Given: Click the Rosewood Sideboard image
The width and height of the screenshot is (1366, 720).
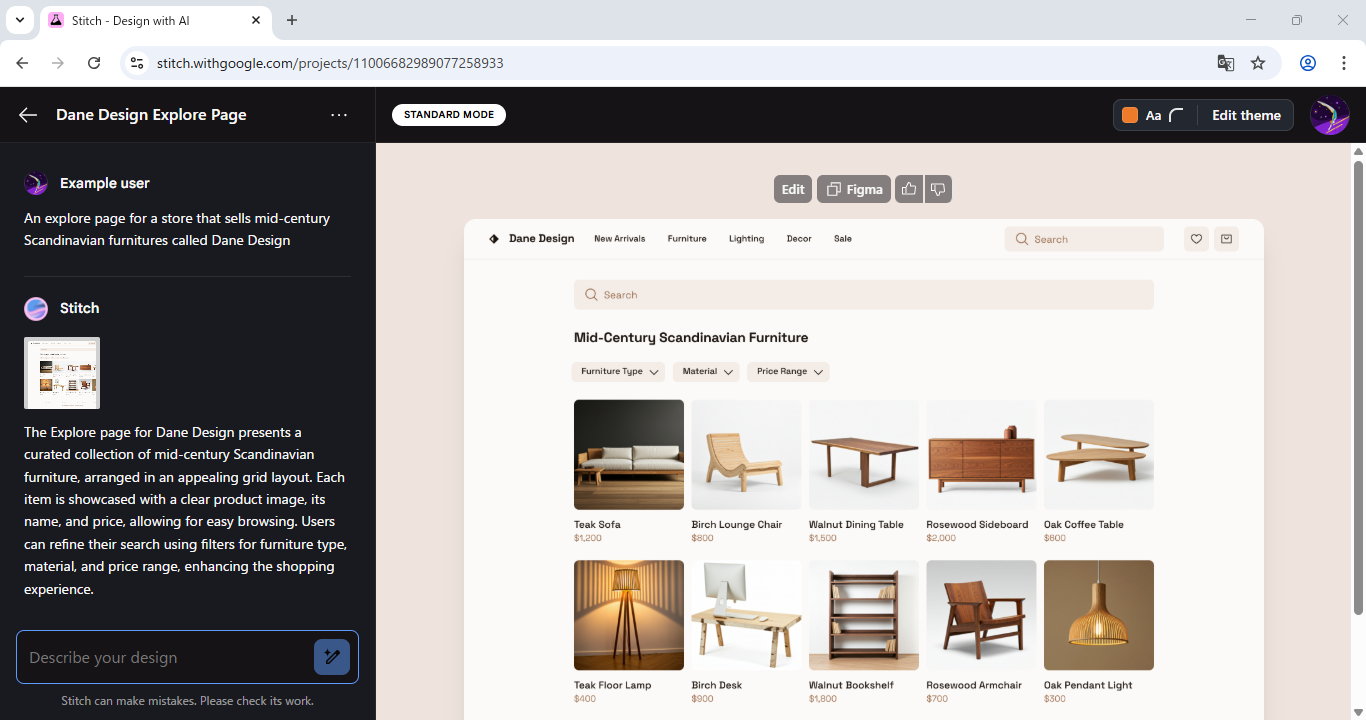Looking at the screenshot, I should 981,455.
